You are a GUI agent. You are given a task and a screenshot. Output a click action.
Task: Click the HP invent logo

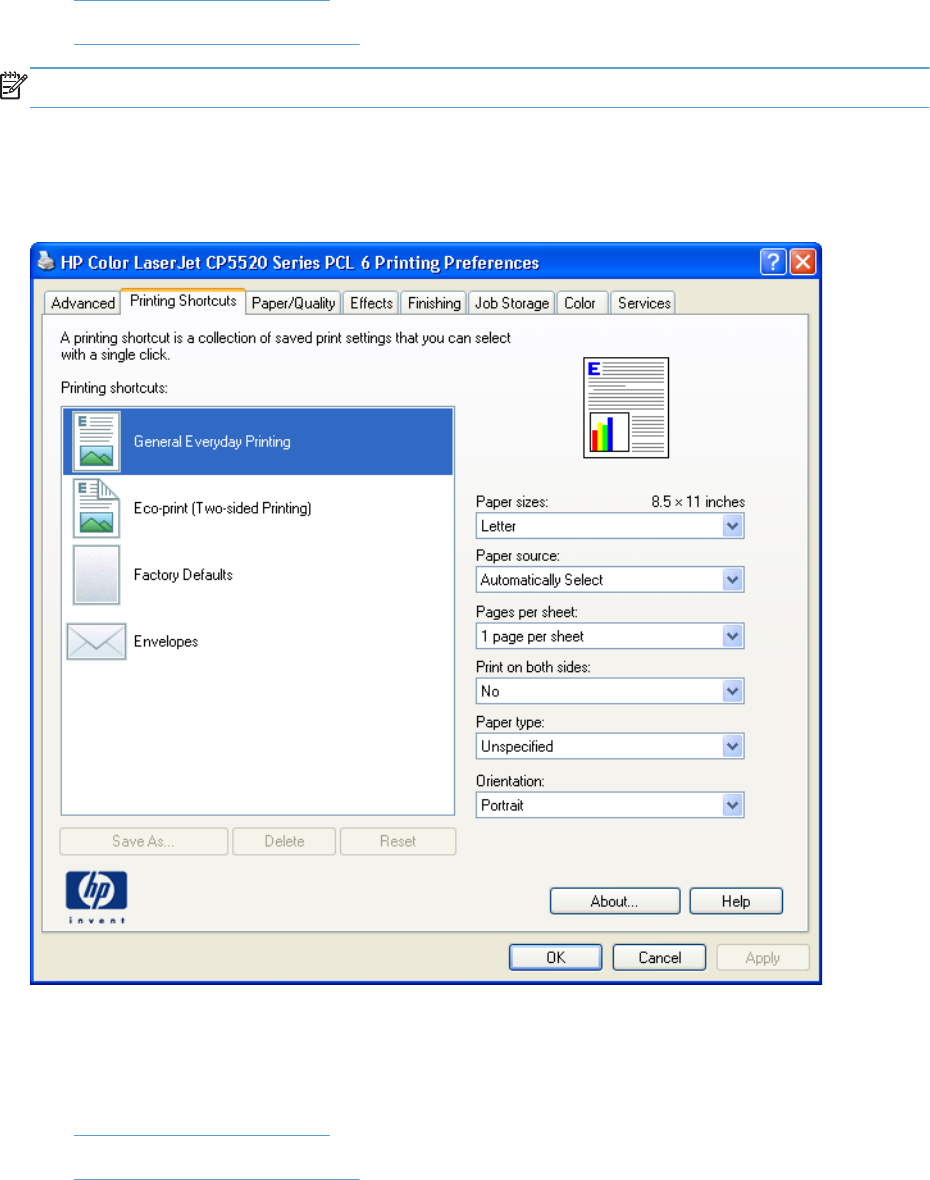click(x=96, y=897)
